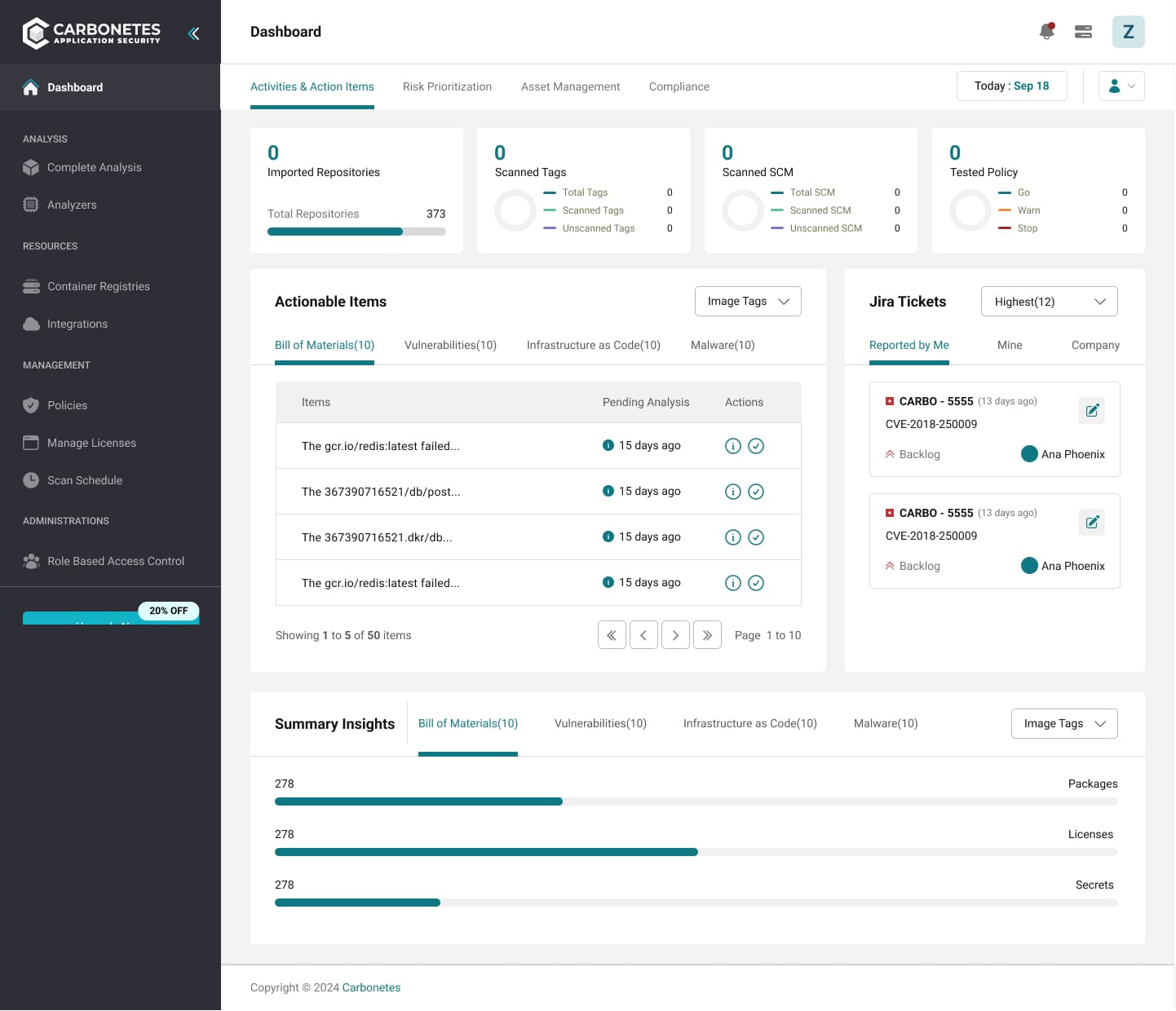Go to previous page of Actionable Items
The height and width of the screenshot is (1011, 1176).
(643, 635)
